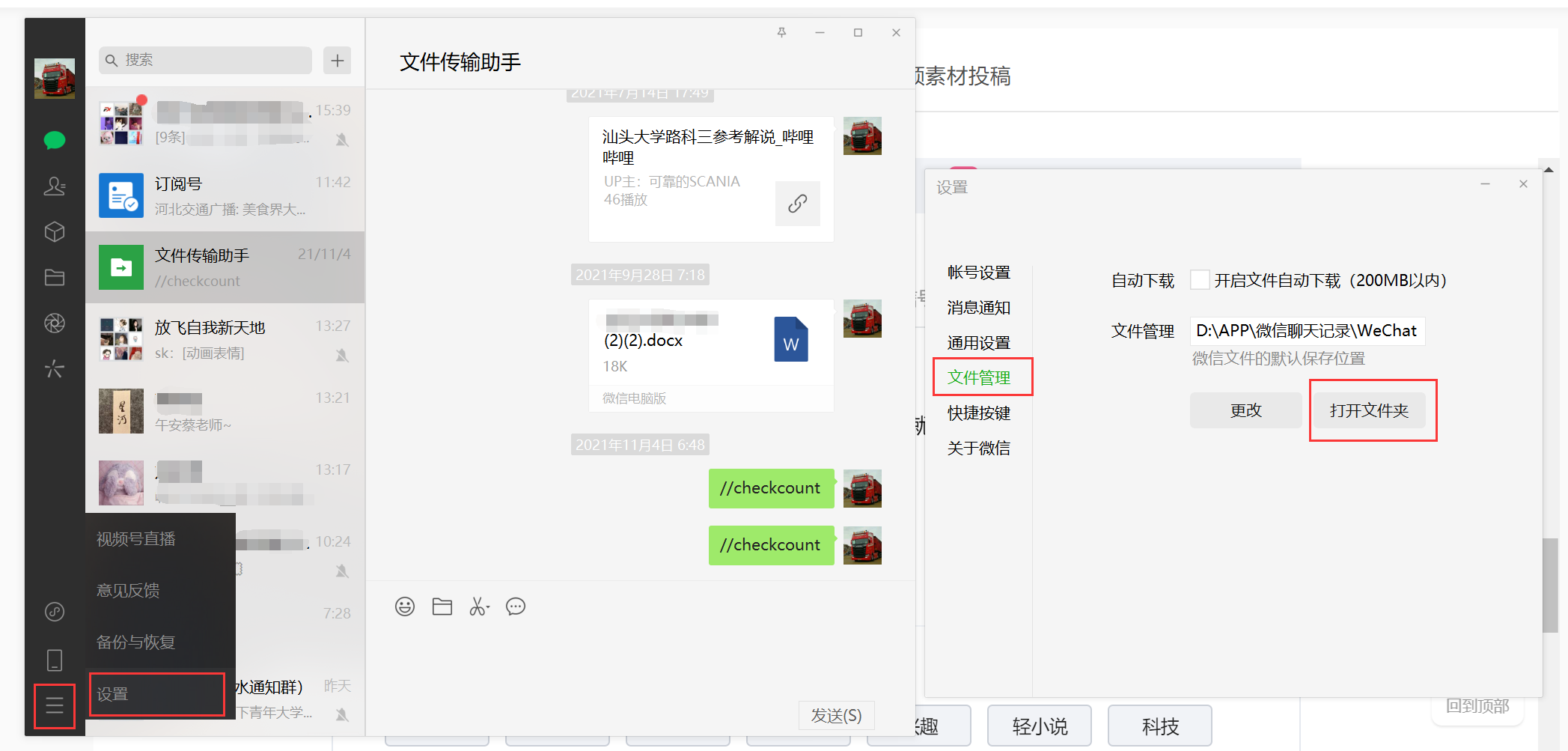Click the search box in chat list
This screenshot has width=1568, height=751.
tap(205, 60)
